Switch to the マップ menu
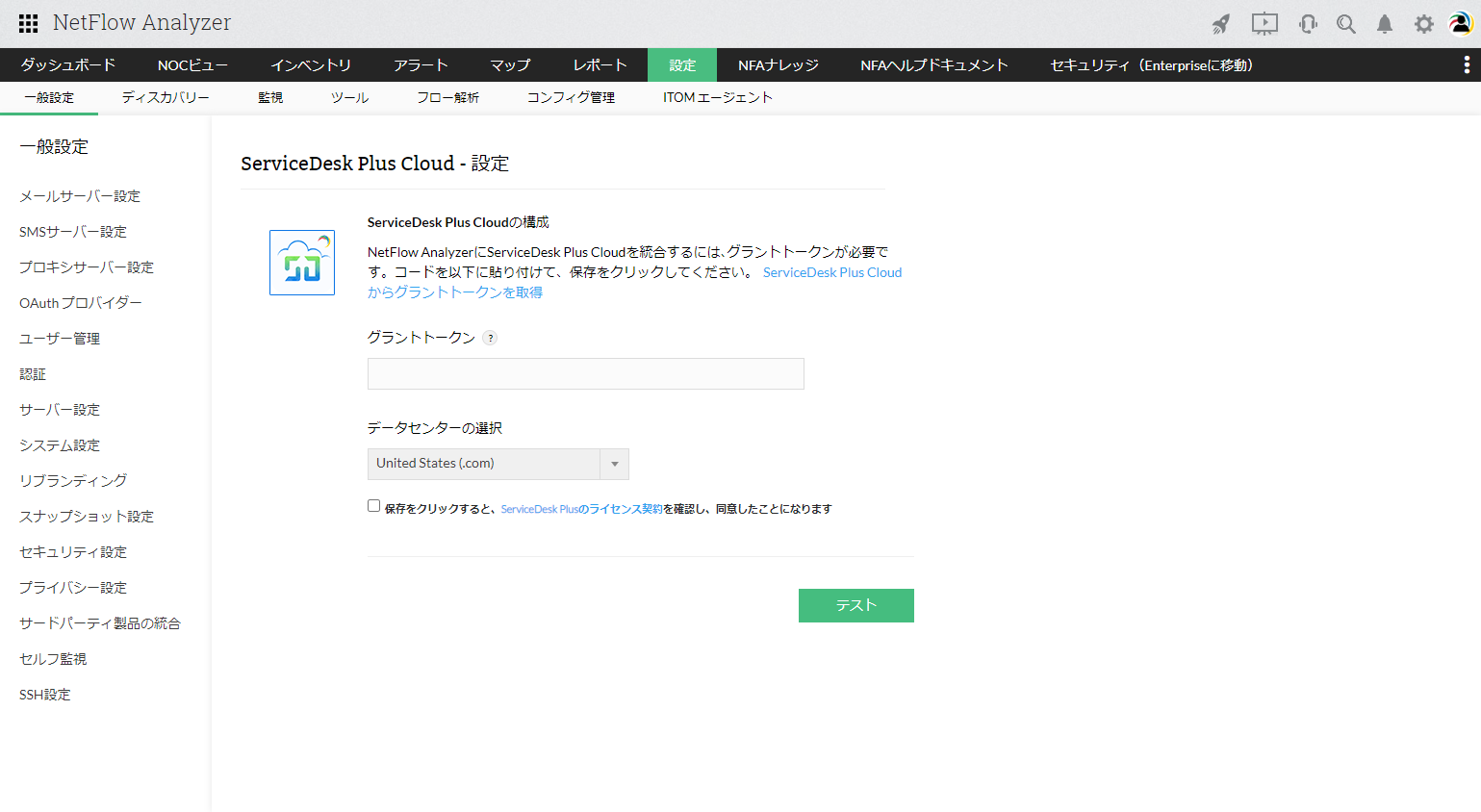The width and height of the screenshot is (1481, 812). pos(510,65)
